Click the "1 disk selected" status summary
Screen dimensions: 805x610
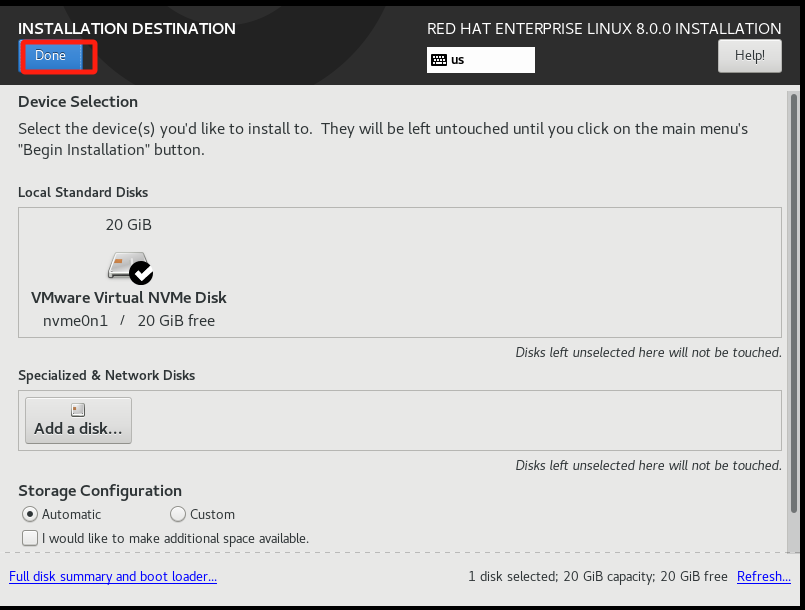pyautogui.click(x=597, y=576)
